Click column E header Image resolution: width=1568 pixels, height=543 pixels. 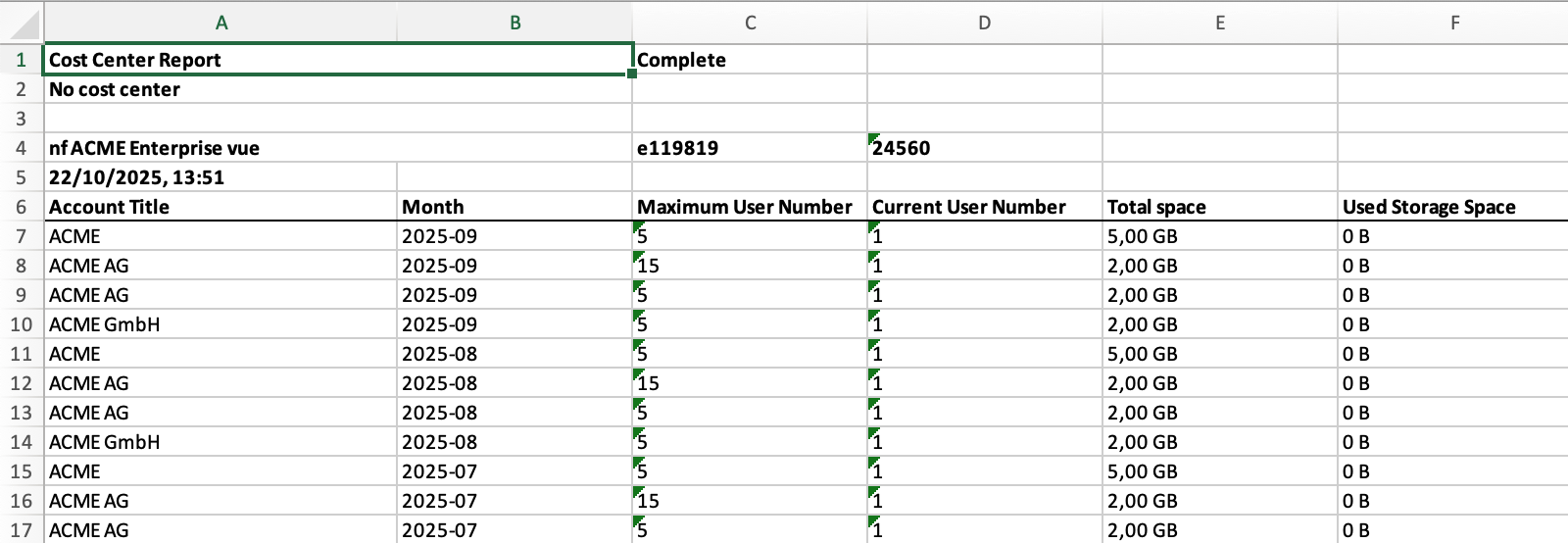(1219, 23)
